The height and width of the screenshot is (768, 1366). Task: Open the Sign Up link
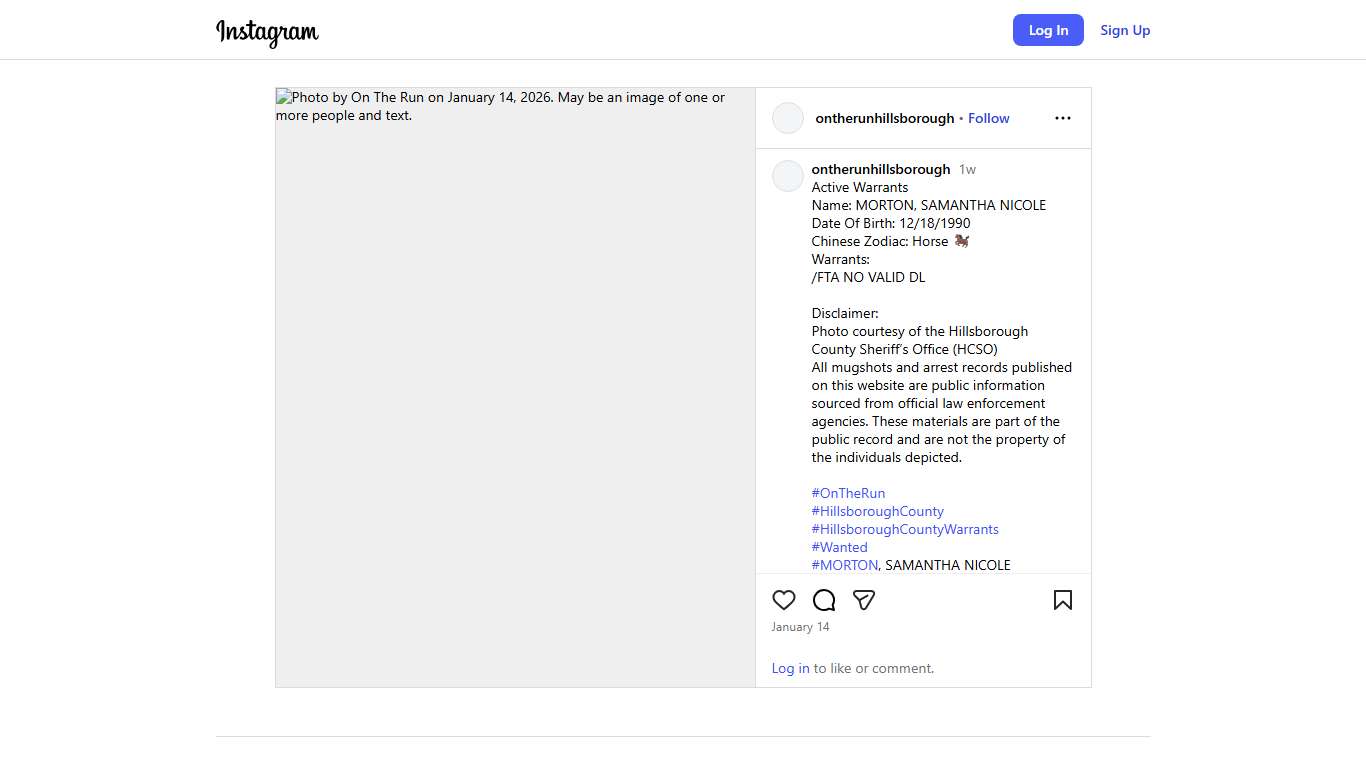[x=1125, y=30]
